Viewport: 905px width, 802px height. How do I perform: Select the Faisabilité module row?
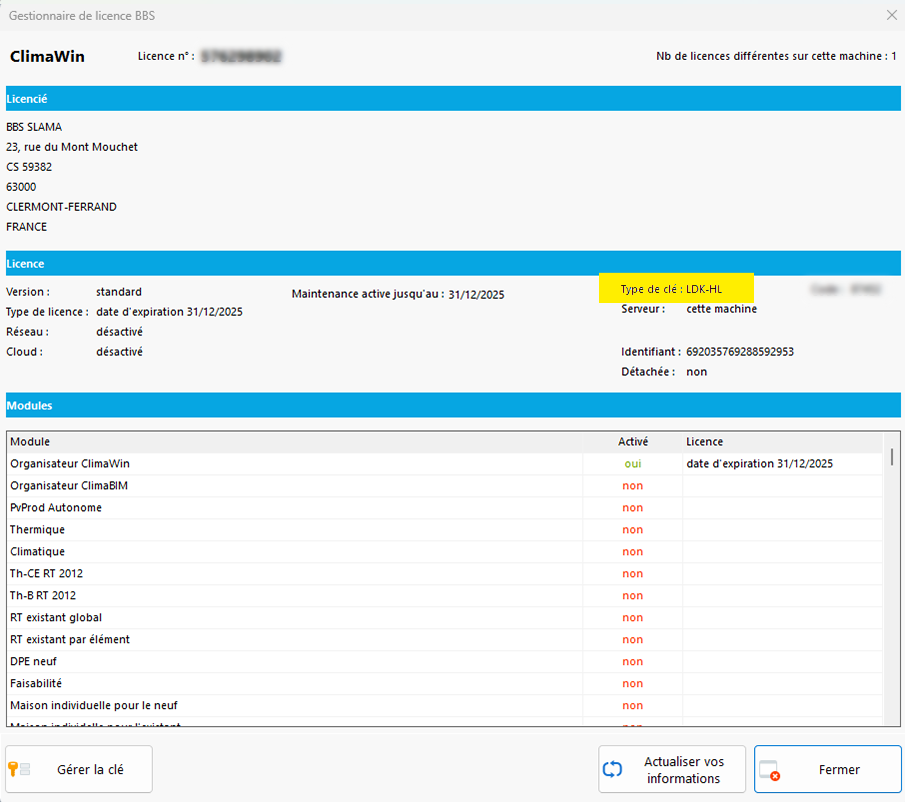444,683
